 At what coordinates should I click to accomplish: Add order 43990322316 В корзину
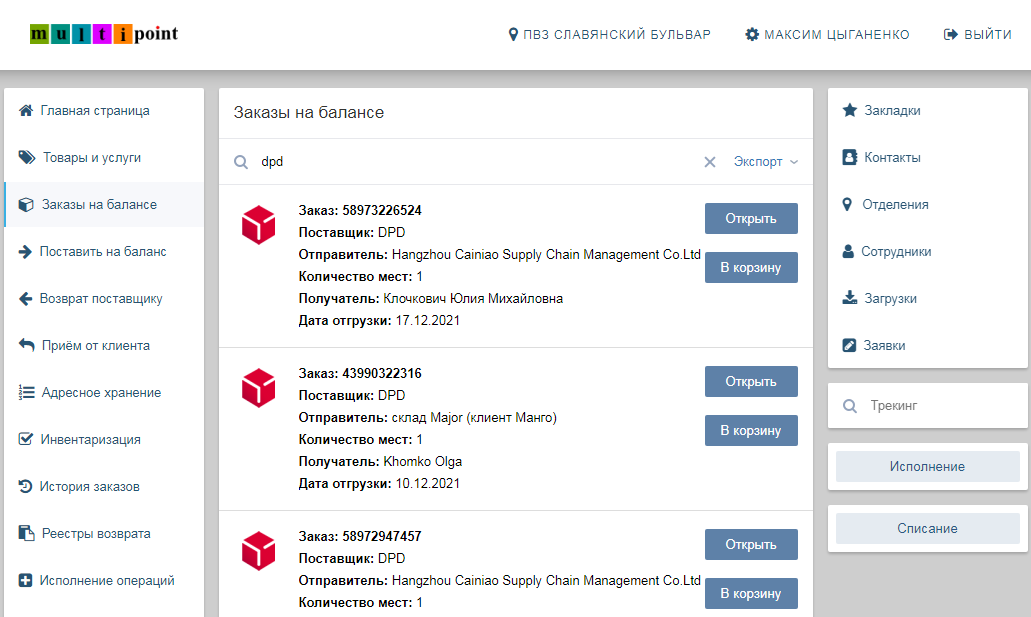coord(751,430)
